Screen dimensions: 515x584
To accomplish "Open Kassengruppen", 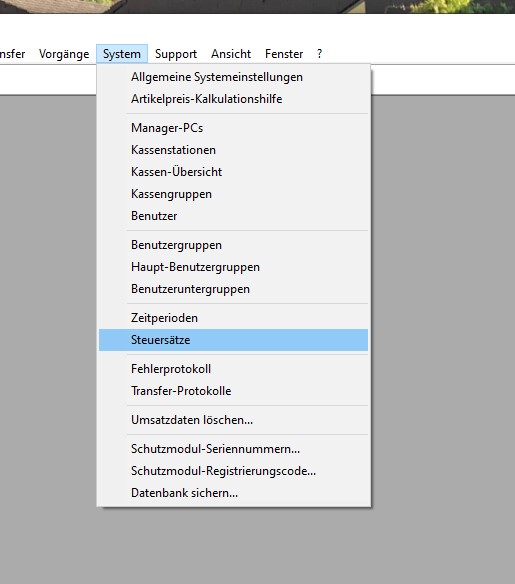I will [x=233, y=194].
